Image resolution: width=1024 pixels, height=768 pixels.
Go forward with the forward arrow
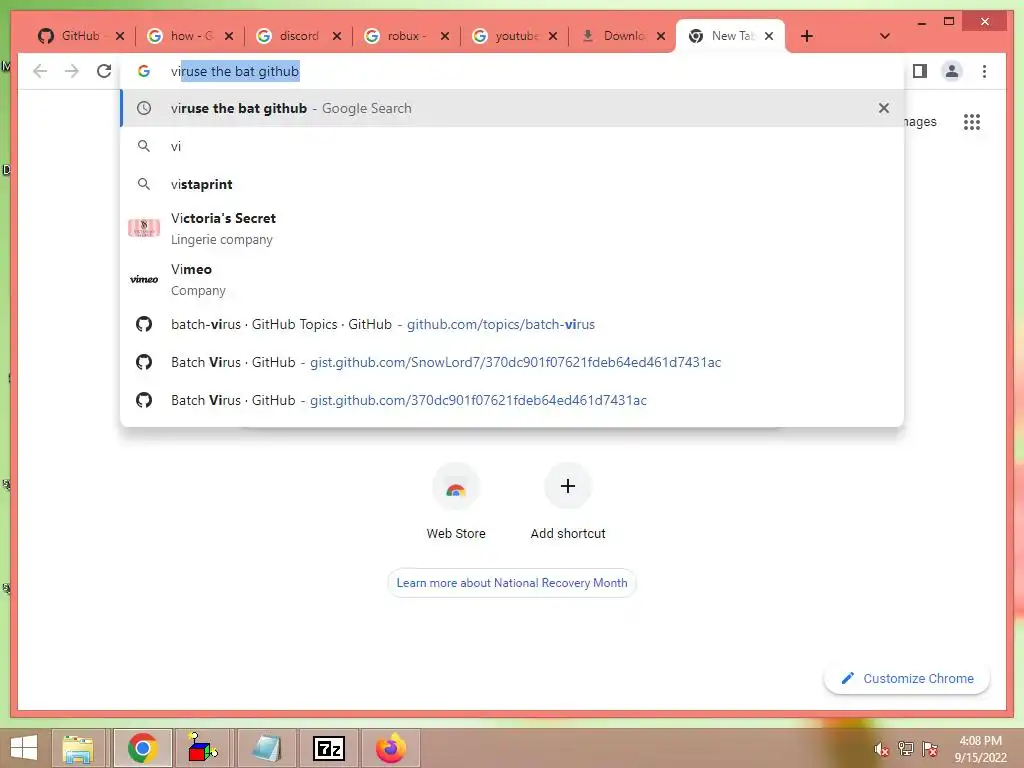(x=72, y=71)
